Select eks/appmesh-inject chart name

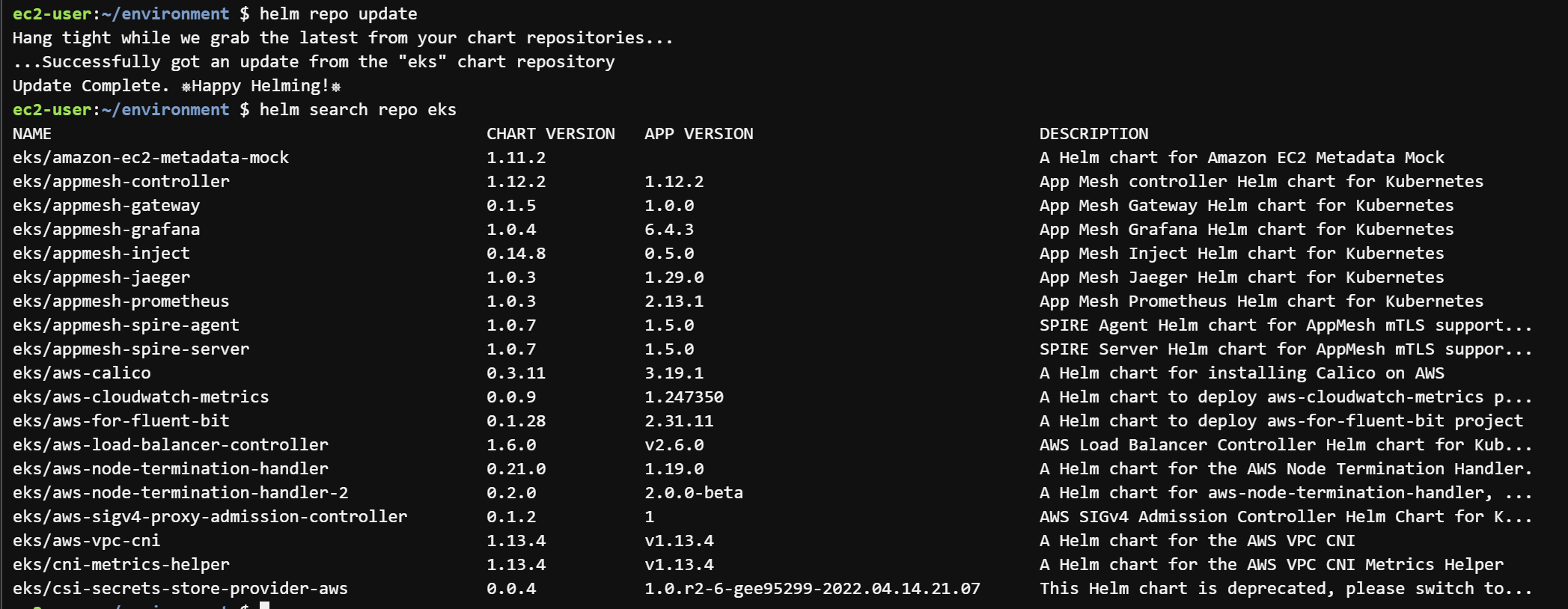pos(101,254)
